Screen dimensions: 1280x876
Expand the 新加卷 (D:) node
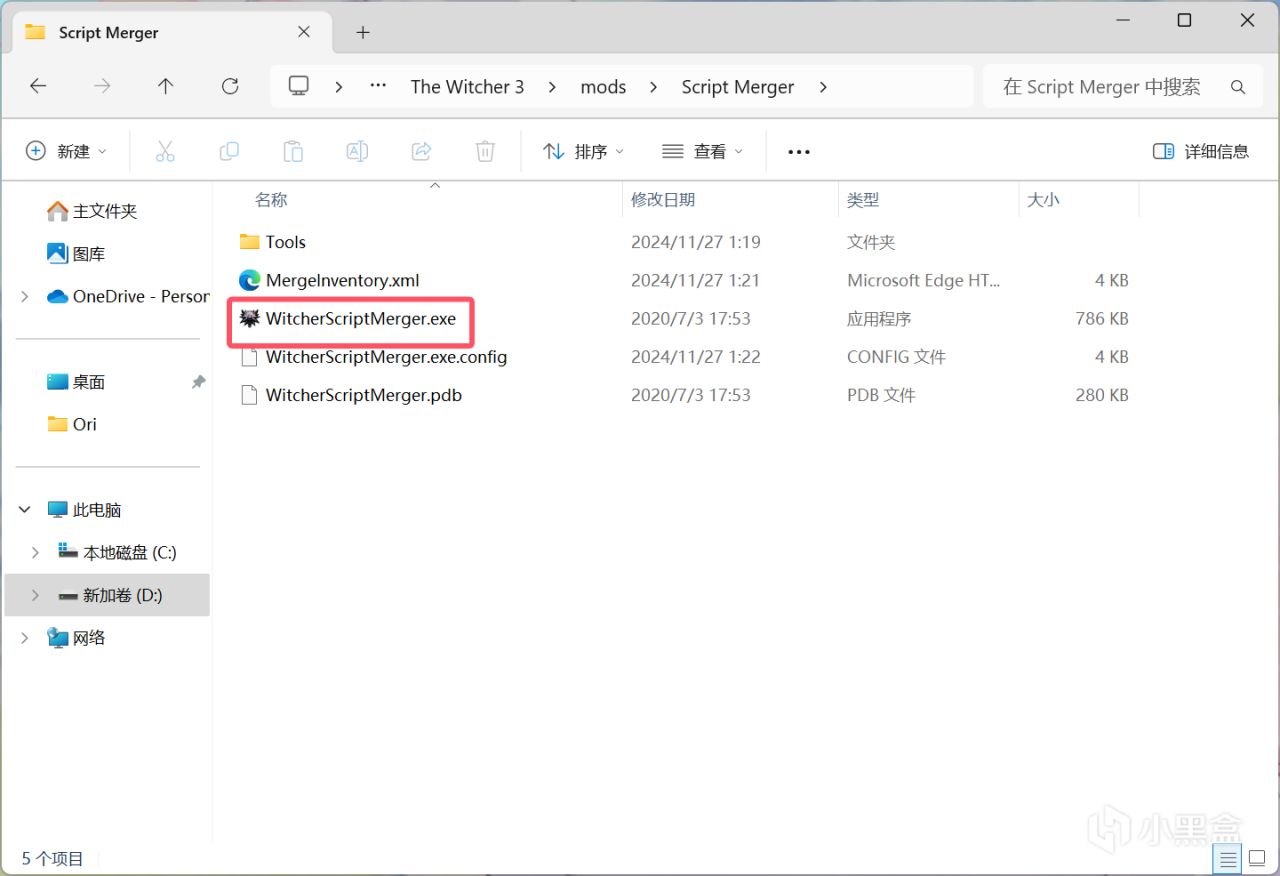coord(36,595)
